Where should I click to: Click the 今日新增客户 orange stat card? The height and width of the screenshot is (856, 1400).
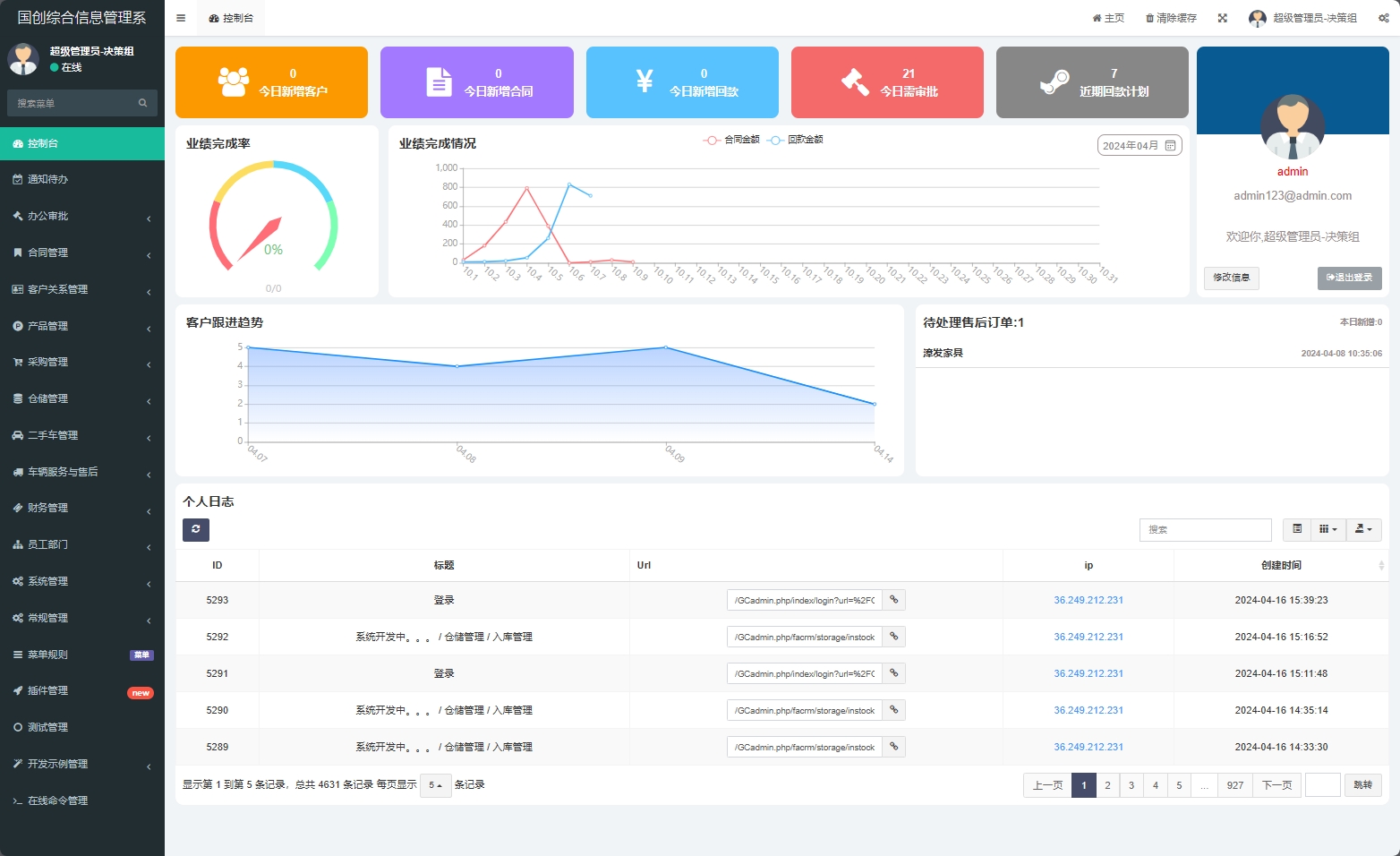tap(271, 82)
